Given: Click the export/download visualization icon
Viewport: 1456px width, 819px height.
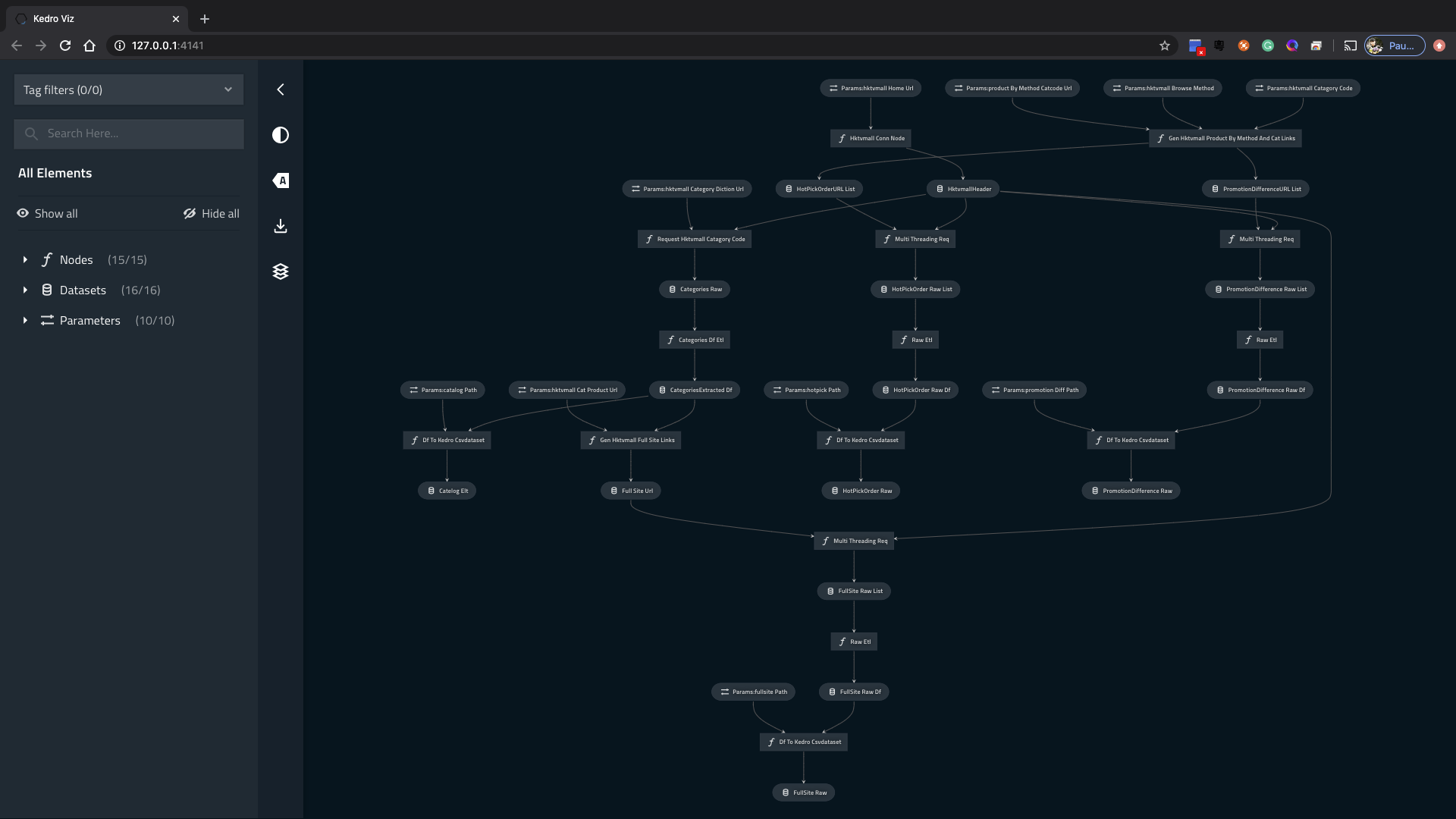Looking at the screenshot, I should [281, 226].
